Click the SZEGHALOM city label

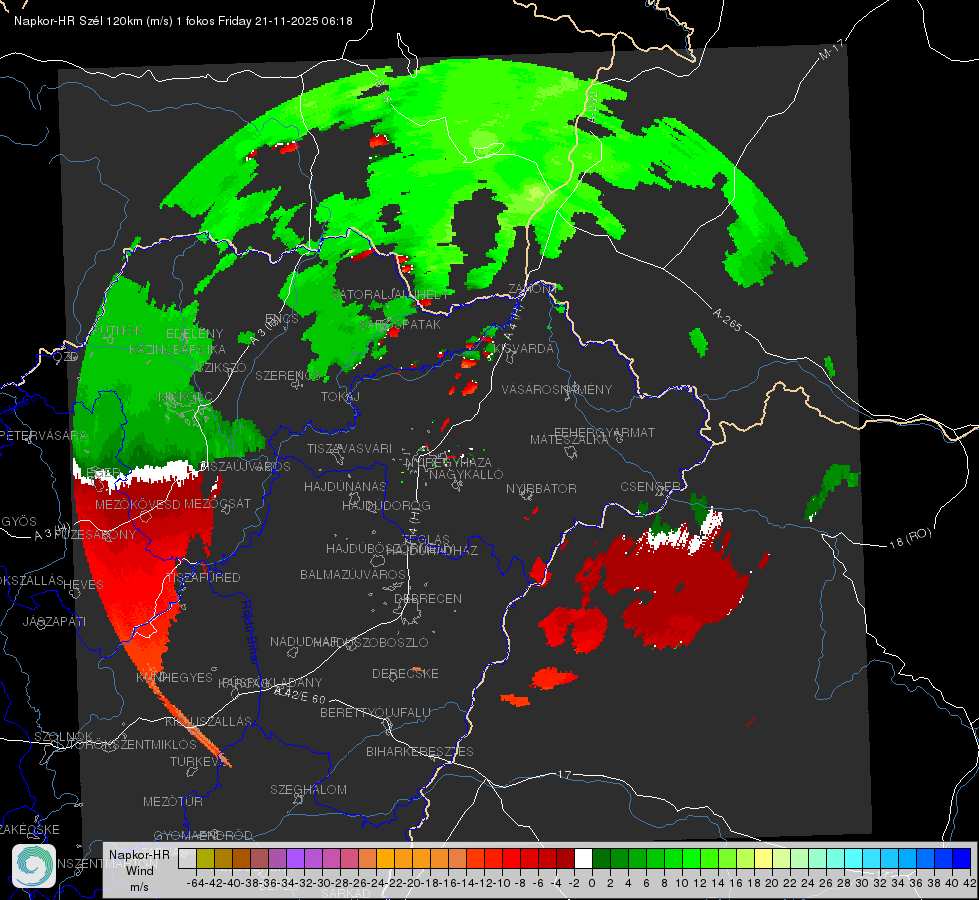(x=308, y=789)
